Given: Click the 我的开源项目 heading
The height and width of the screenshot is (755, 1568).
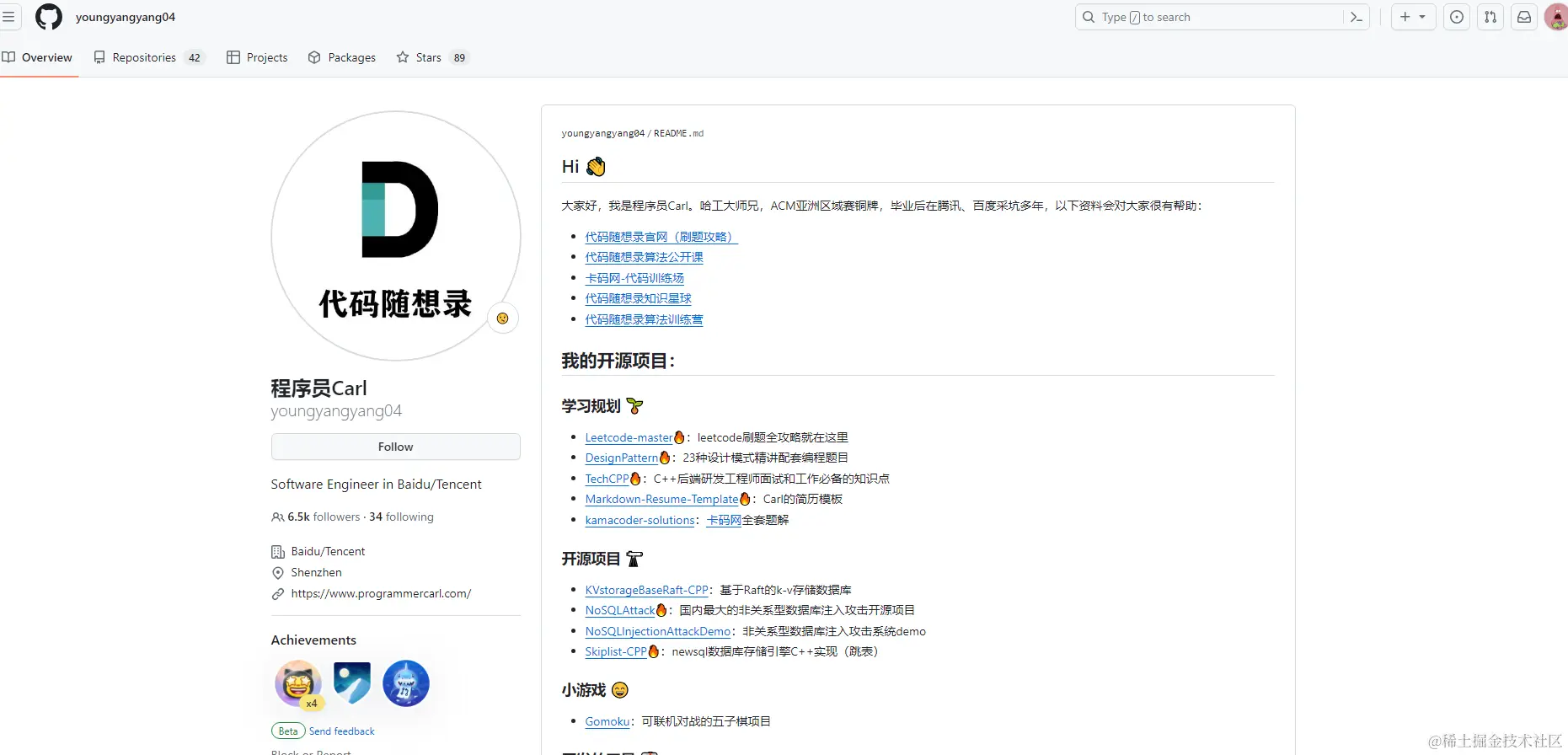Looking at the screenshot, I should click(x=618, y=361).
